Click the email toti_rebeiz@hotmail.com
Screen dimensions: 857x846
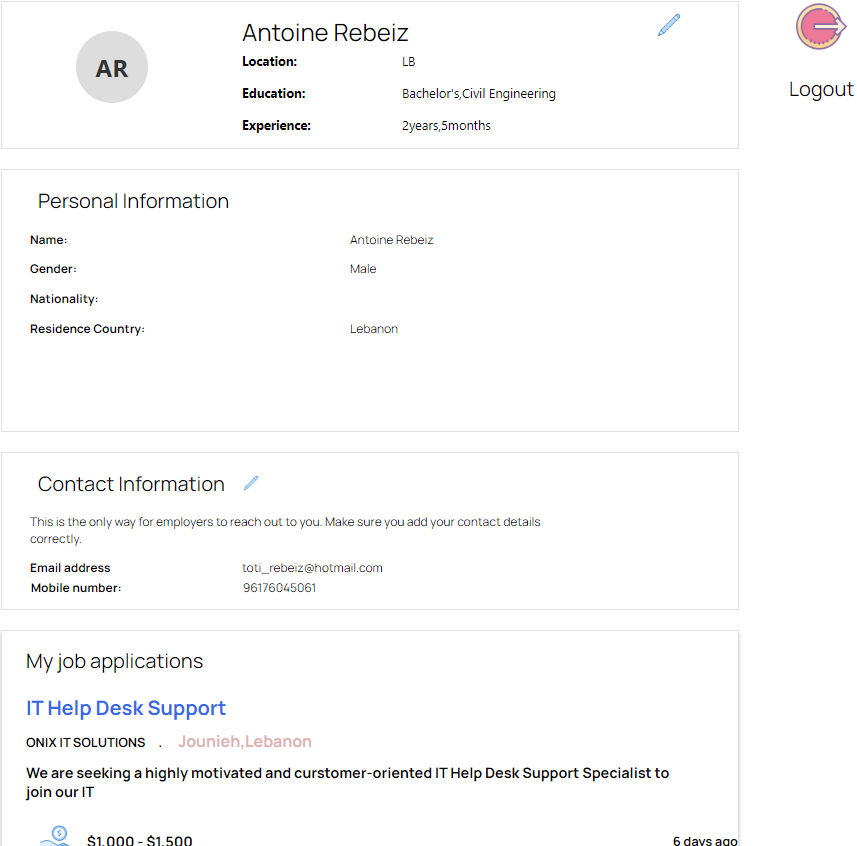(312, 568)
